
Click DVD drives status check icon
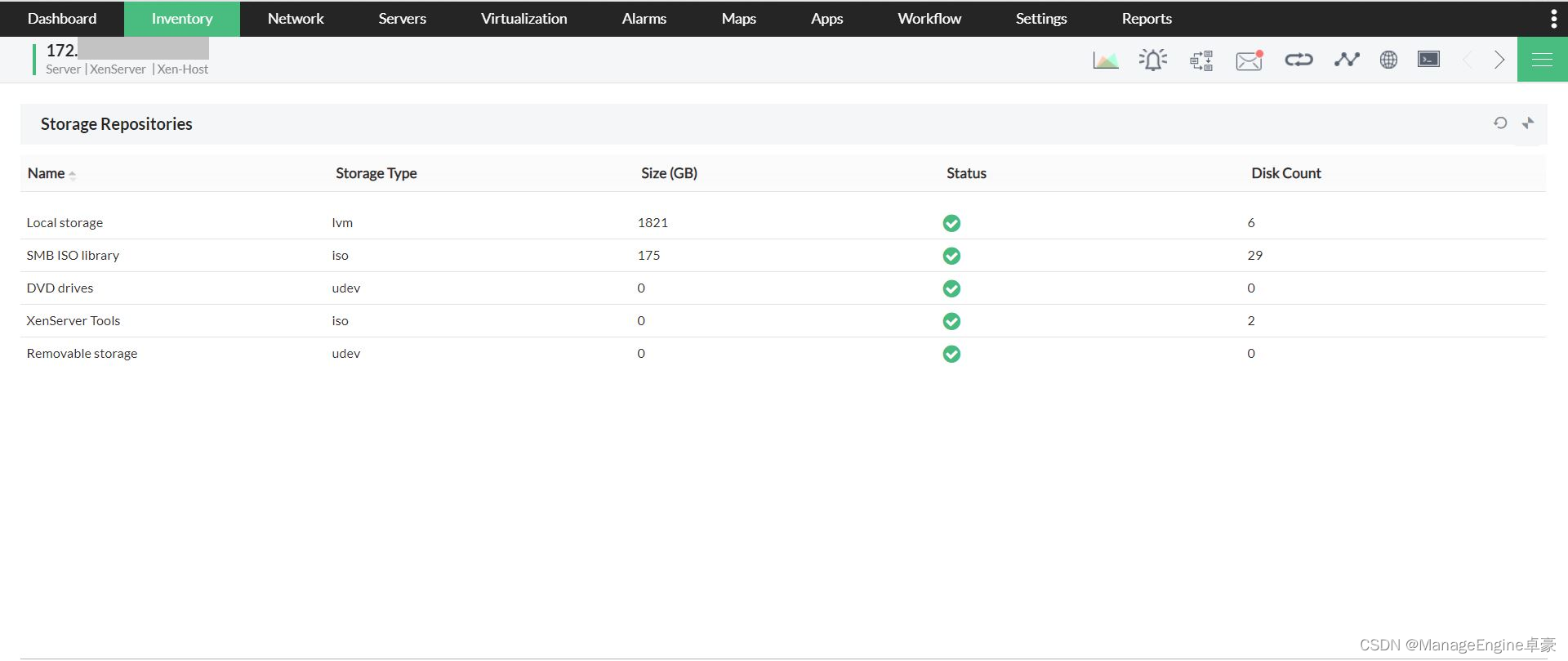pos(951,288)
